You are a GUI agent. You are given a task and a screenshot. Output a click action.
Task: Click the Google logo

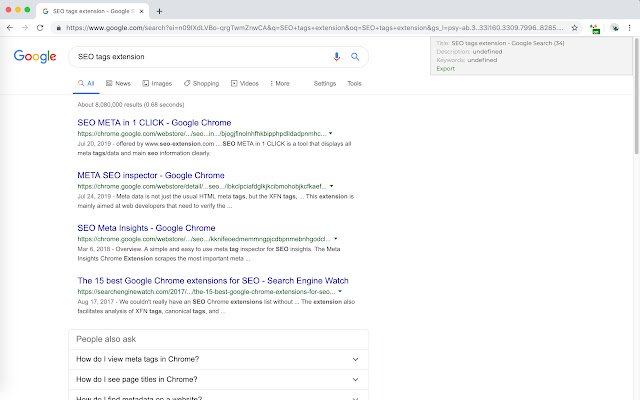click(x=35, y=56)
